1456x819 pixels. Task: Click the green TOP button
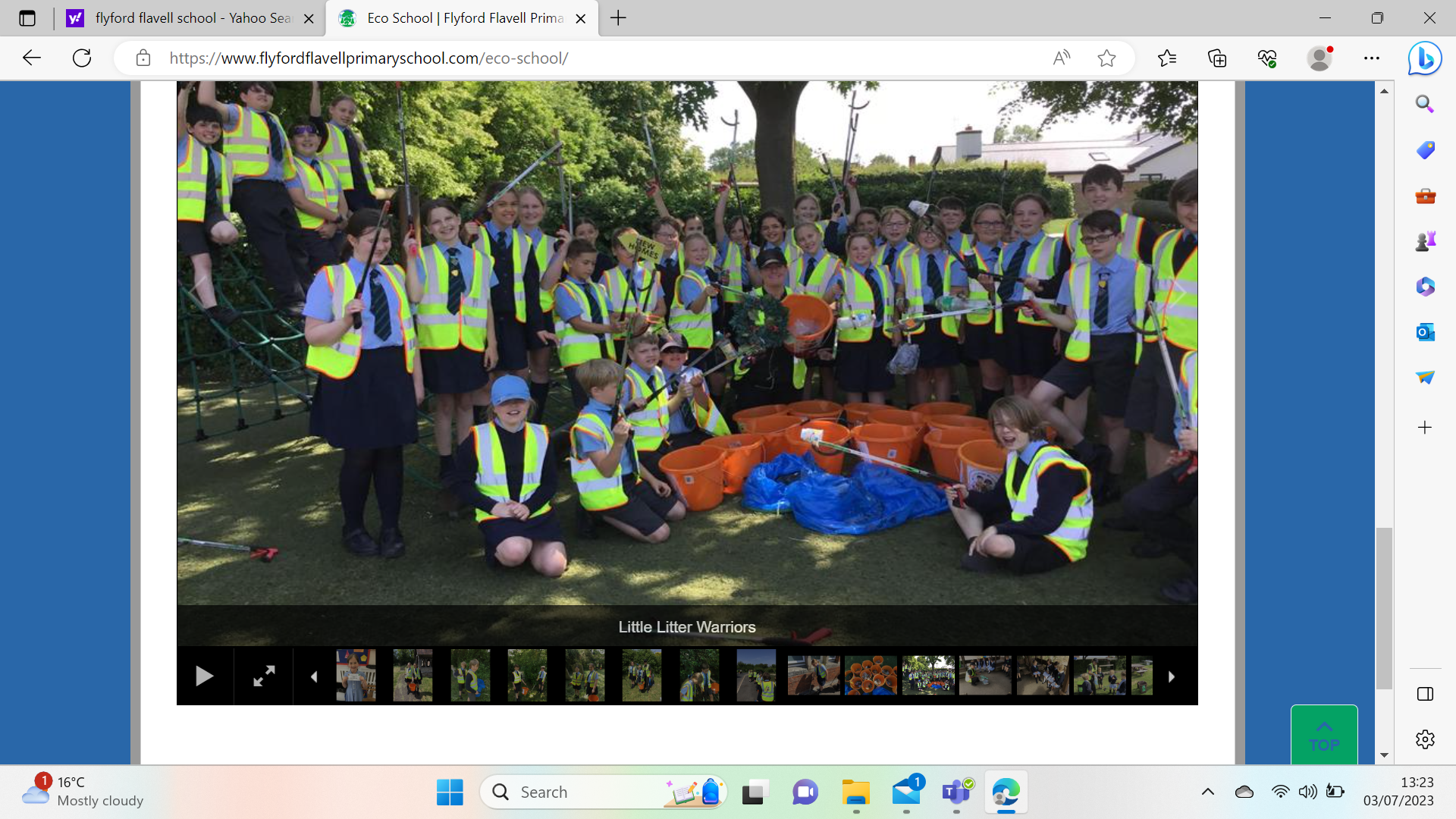click(1324, 735)
